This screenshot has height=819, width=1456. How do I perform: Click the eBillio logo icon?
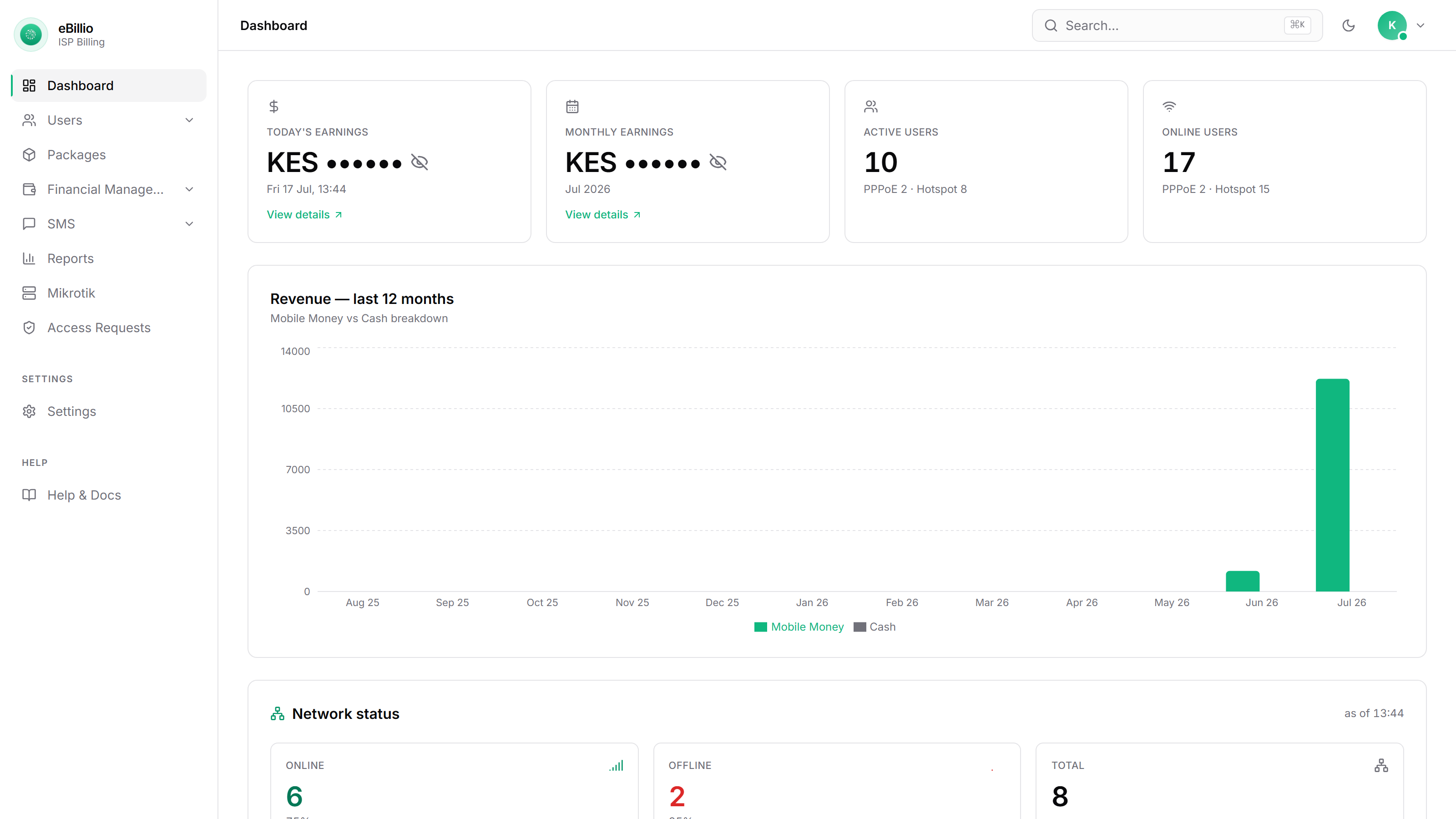pos(30,35)
